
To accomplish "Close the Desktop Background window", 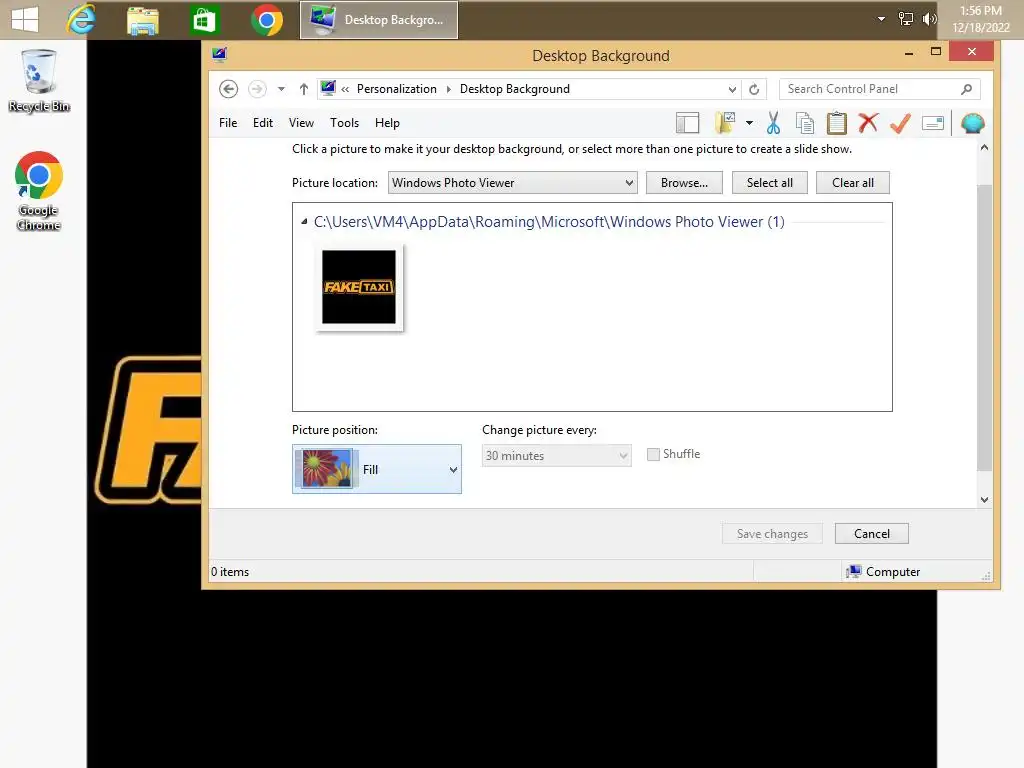I will click(x=971, y=52).
